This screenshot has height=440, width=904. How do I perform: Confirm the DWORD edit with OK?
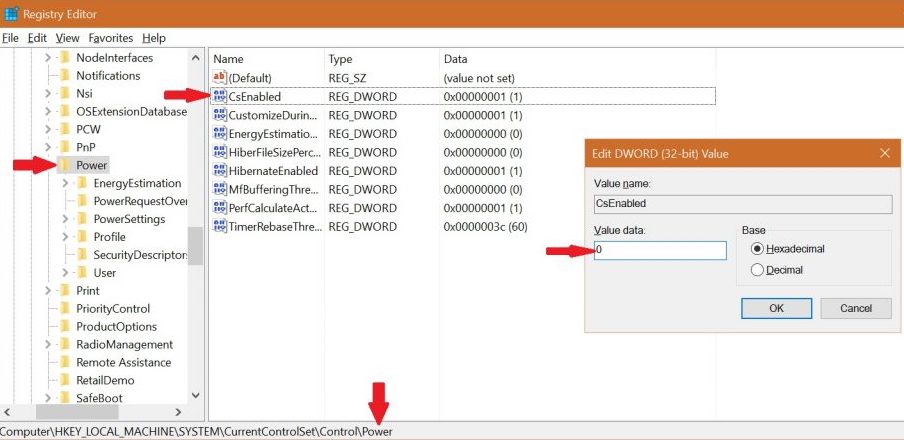[776, 308]
